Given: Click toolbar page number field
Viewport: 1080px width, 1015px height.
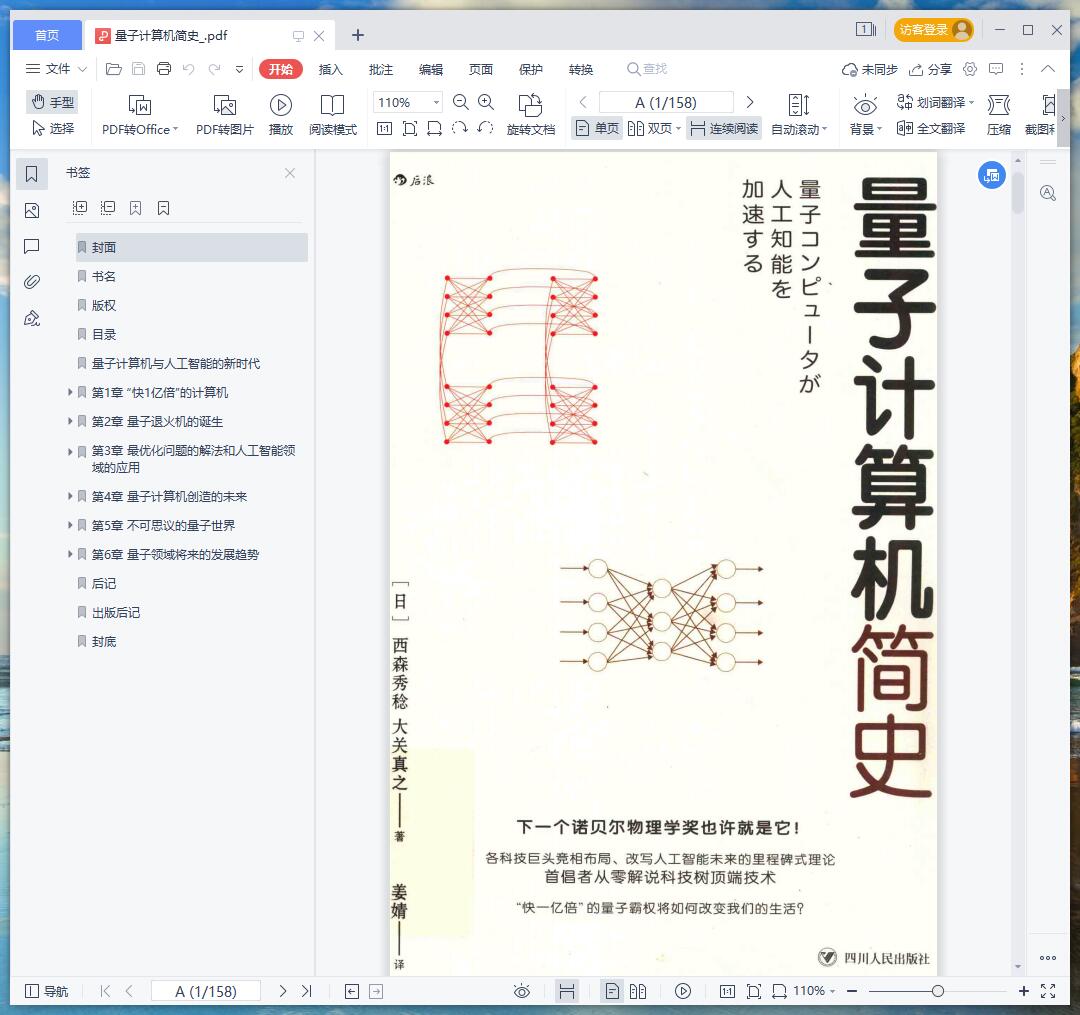Looking at the screenshot, I should pyautogui.click(x=666, y=102).
